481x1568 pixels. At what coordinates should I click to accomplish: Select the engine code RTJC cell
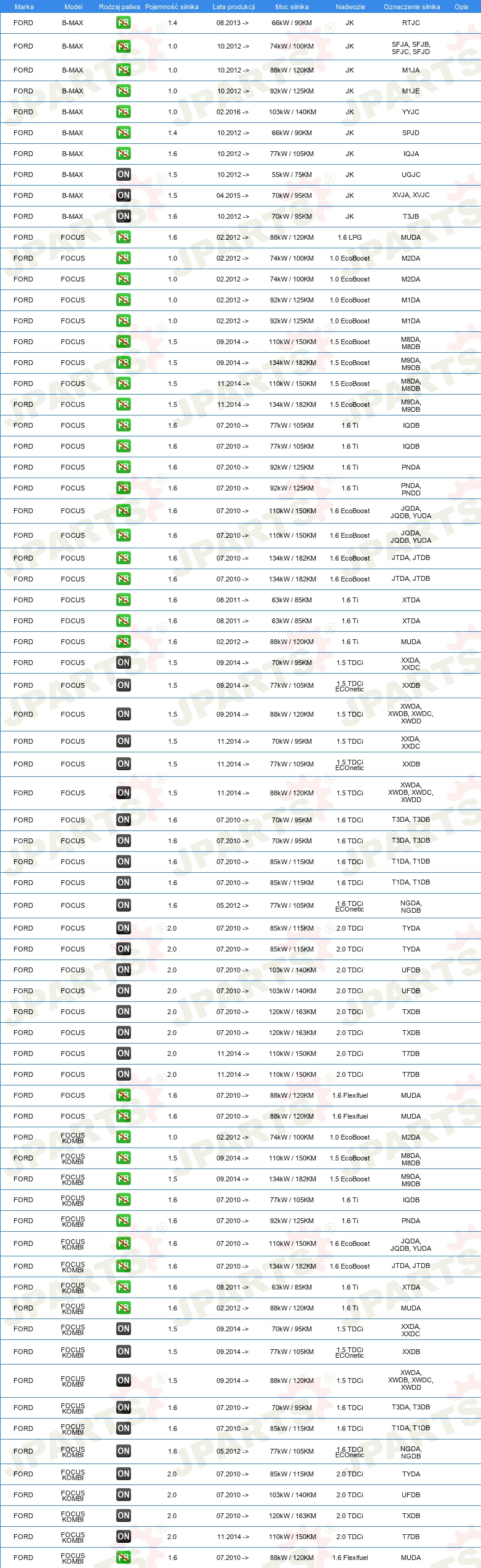(x=411, y=23)
